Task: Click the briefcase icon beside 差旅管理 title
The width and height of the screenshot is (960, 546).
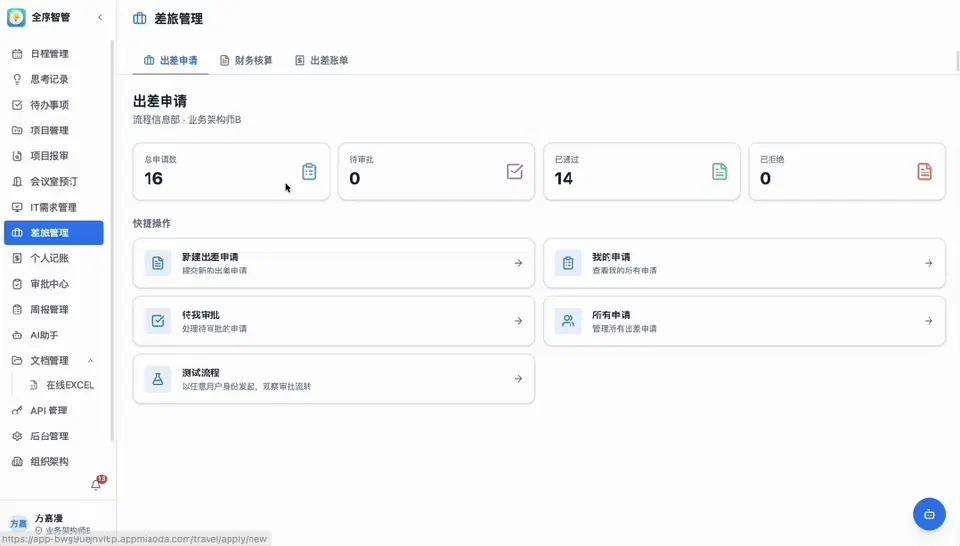Action: click(140, 18)
